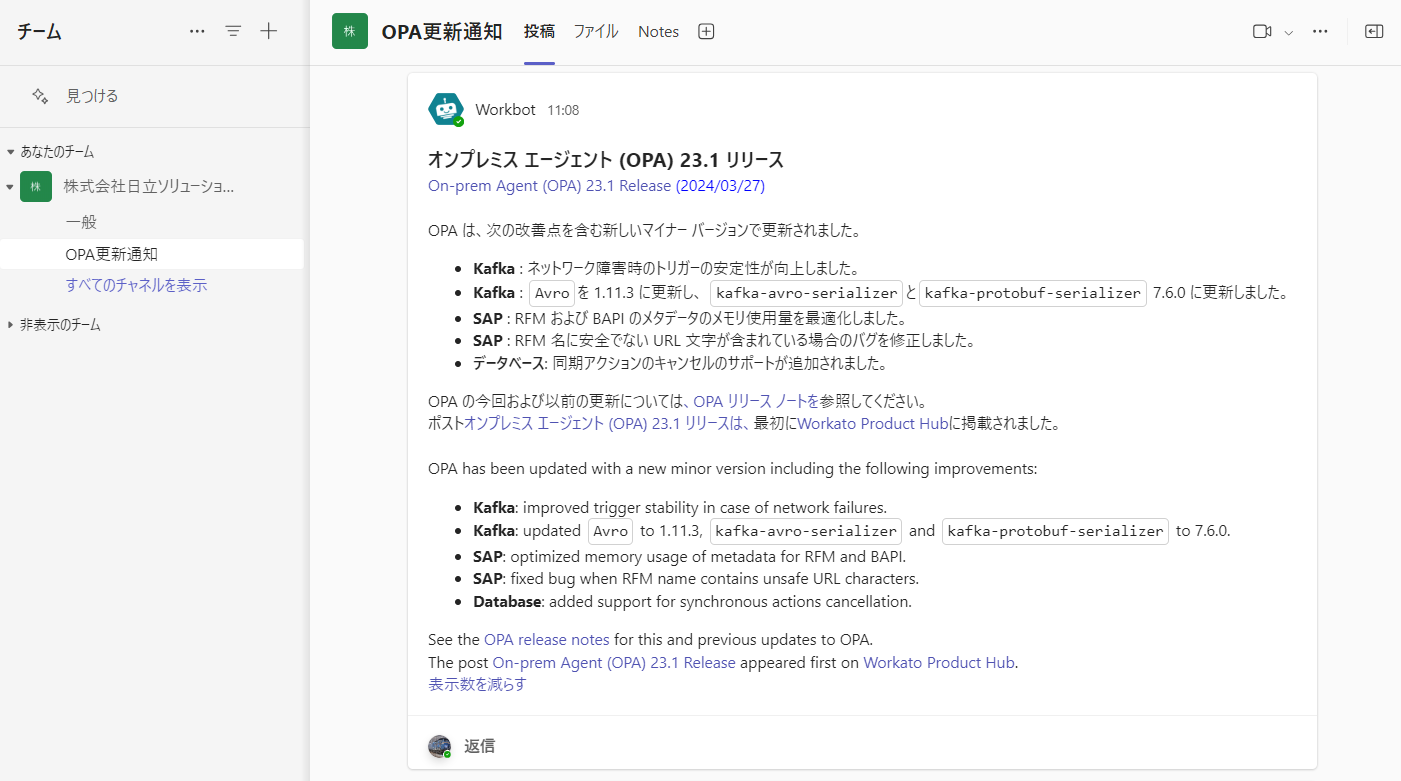Viewport: 1401px width, 781px height.
Task: Click kafka-avro-serializer code tag in English list
Action: 806,531
